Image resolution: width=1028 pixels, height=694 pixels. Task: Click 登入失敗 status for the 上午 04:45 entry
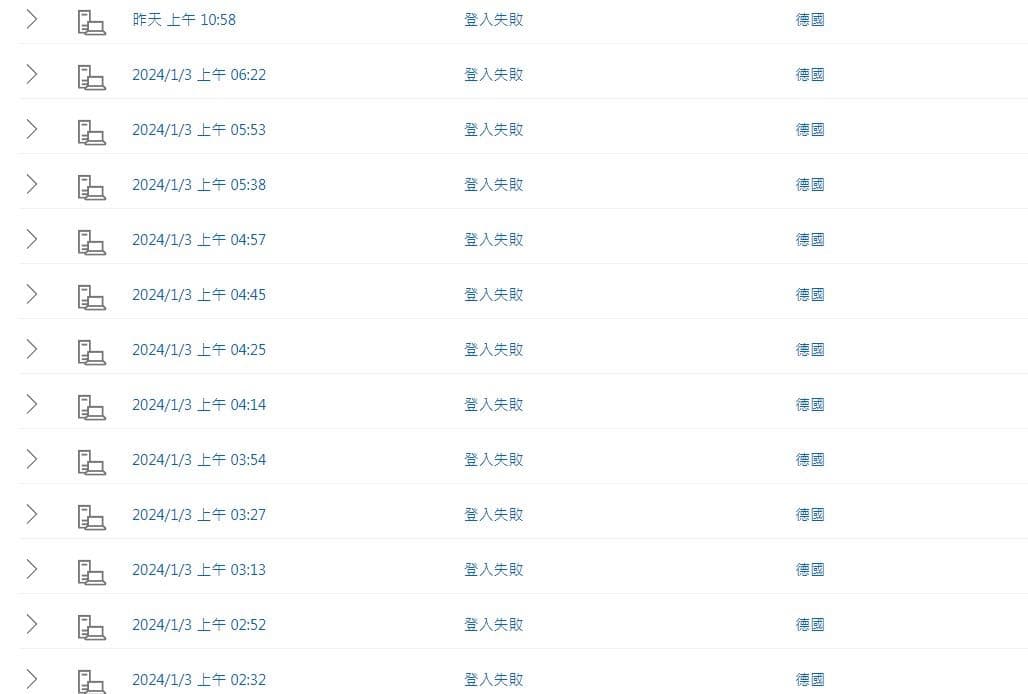pyautogui.click(x=494, y=295)
